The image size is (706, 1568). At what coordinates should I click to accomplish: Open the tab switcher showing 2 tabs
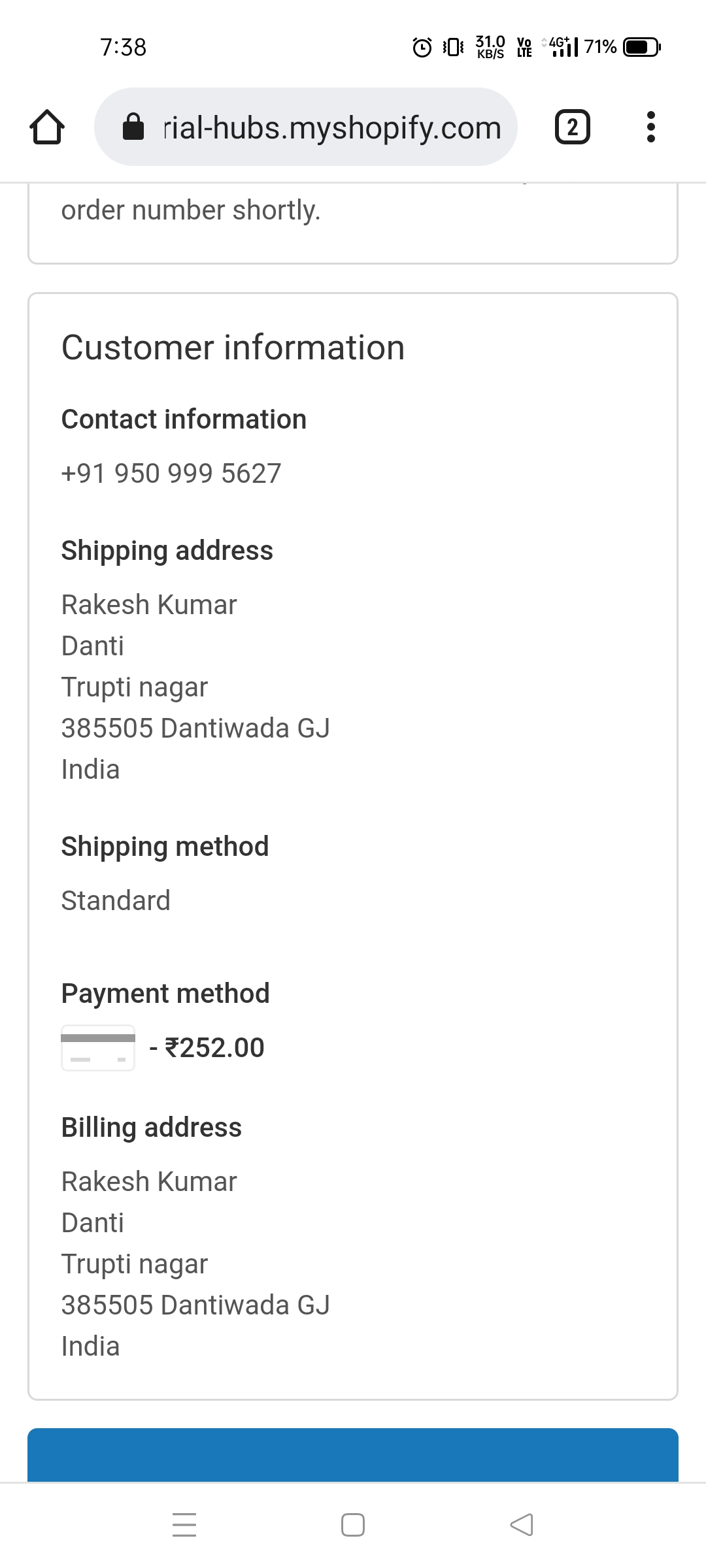pyautogui.click(x=572, y=127)
